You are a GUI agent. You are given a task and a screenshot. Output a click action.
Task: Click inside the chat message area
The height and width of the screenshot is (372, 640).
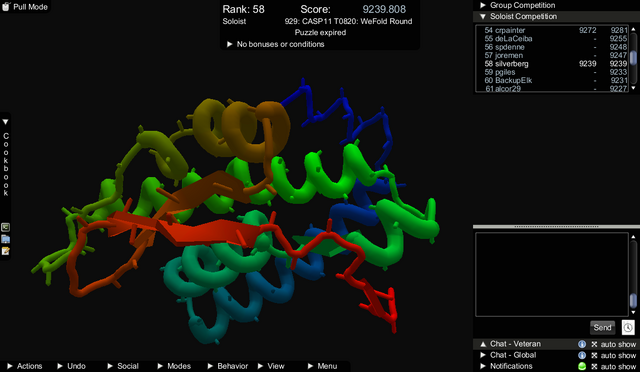(551, 274)
